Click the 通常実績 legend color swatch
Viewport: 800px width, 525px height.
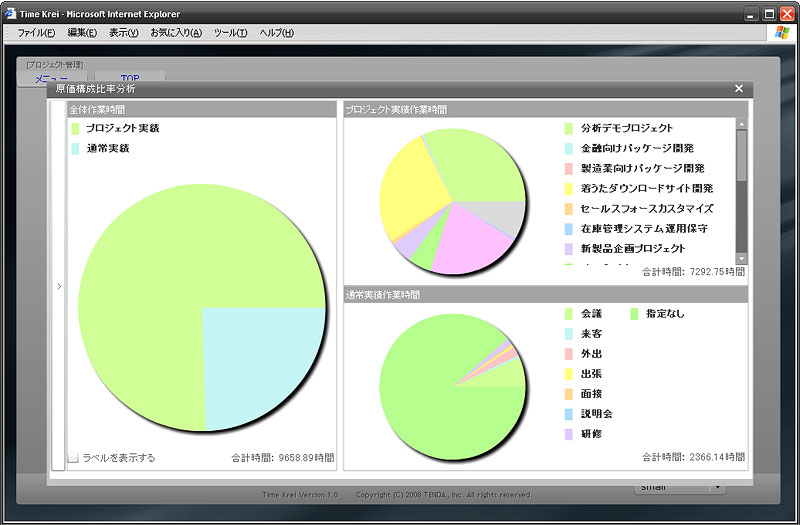76,148
